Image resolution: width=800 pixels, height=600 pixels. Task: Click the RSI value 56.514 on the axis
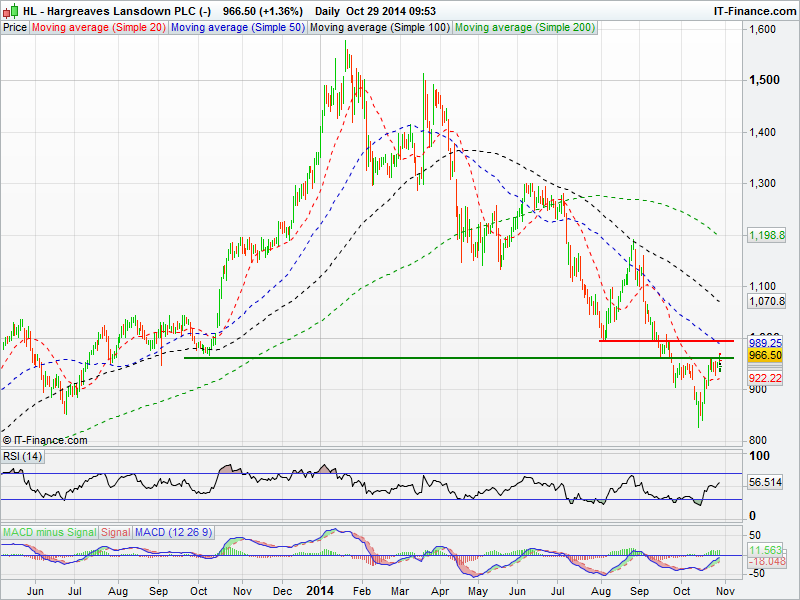click(x=767, y=482)
